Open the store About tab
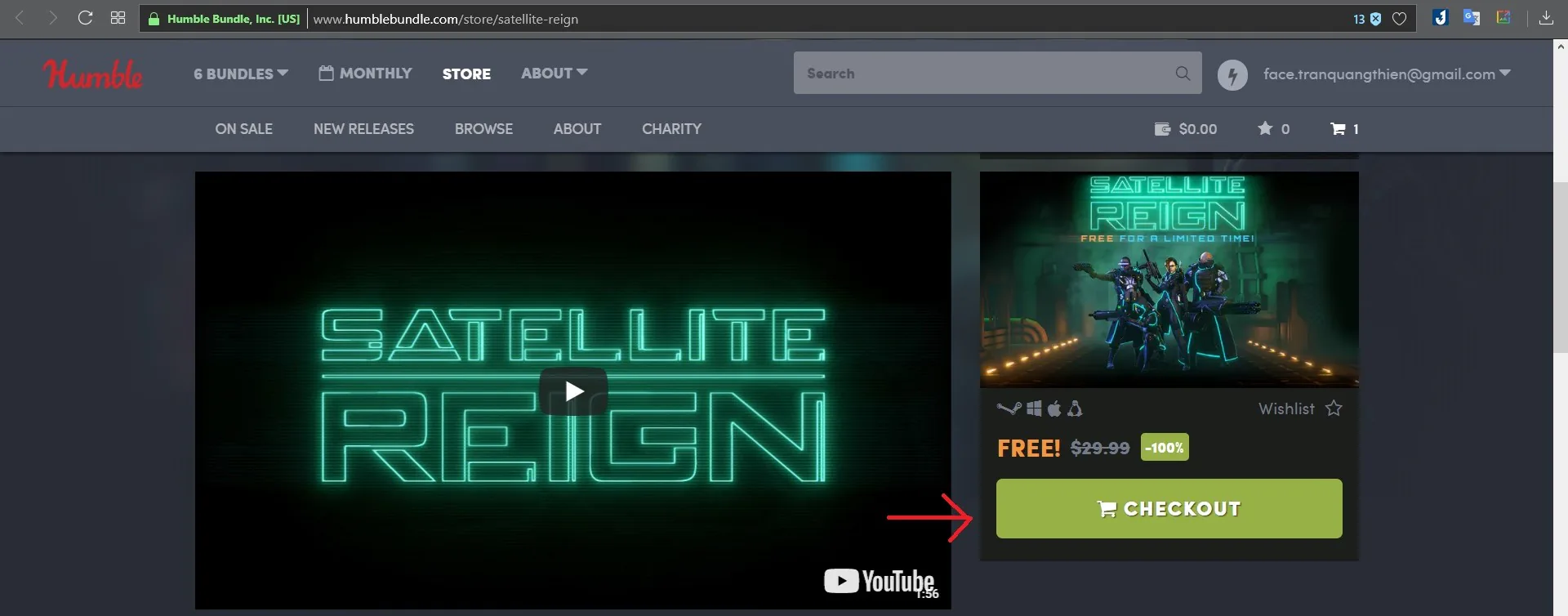 [x=577, y=129]
